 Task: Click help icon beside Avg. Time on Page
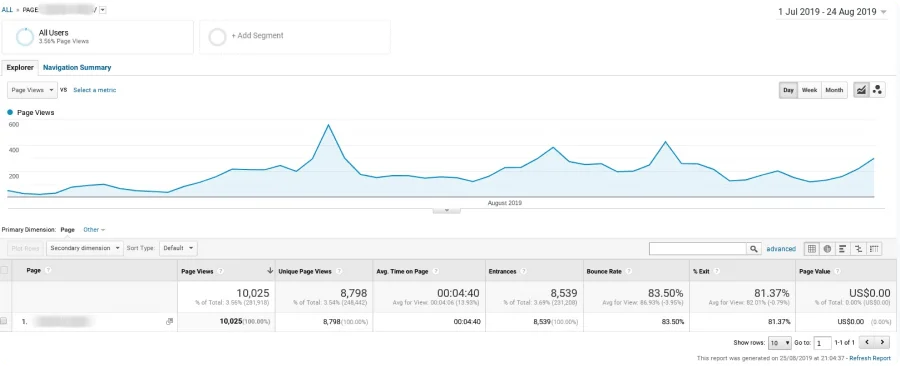click(435, 271)
